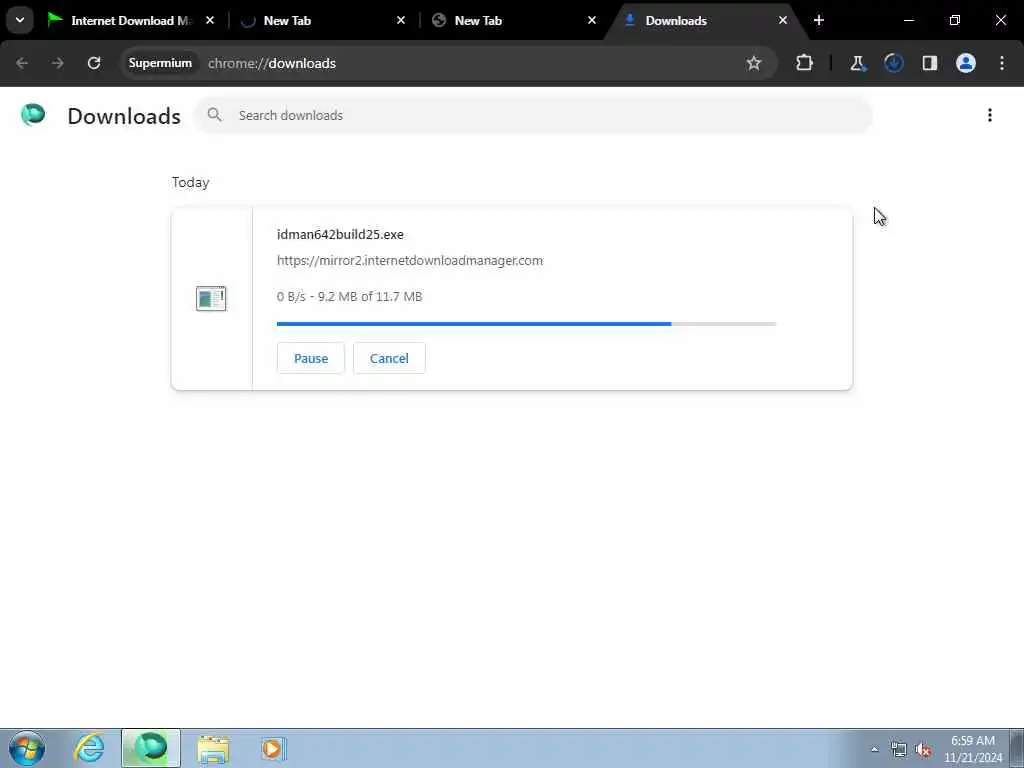The width and height of the screenshot is (1024, 768).
Task: Open the tab search dropdown arrow
Action: (x=20, y=20)
